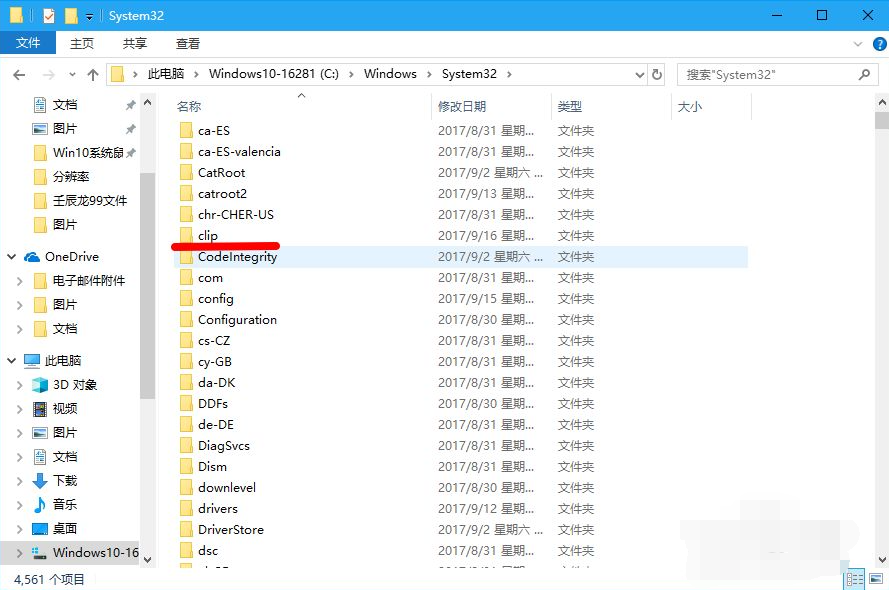Sort by the 名称 column header
Screen dimensions: 889x590
[189, 107]
